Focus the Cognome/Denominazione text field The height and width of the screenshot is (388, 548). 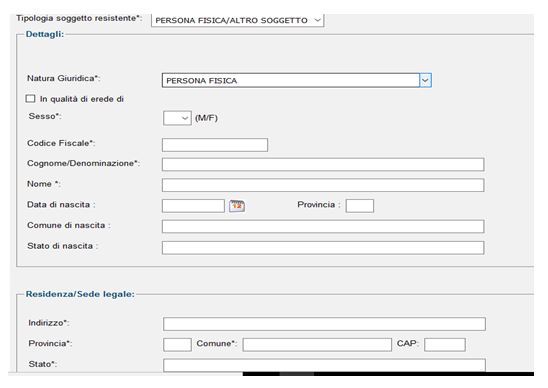tap(323, 164)
